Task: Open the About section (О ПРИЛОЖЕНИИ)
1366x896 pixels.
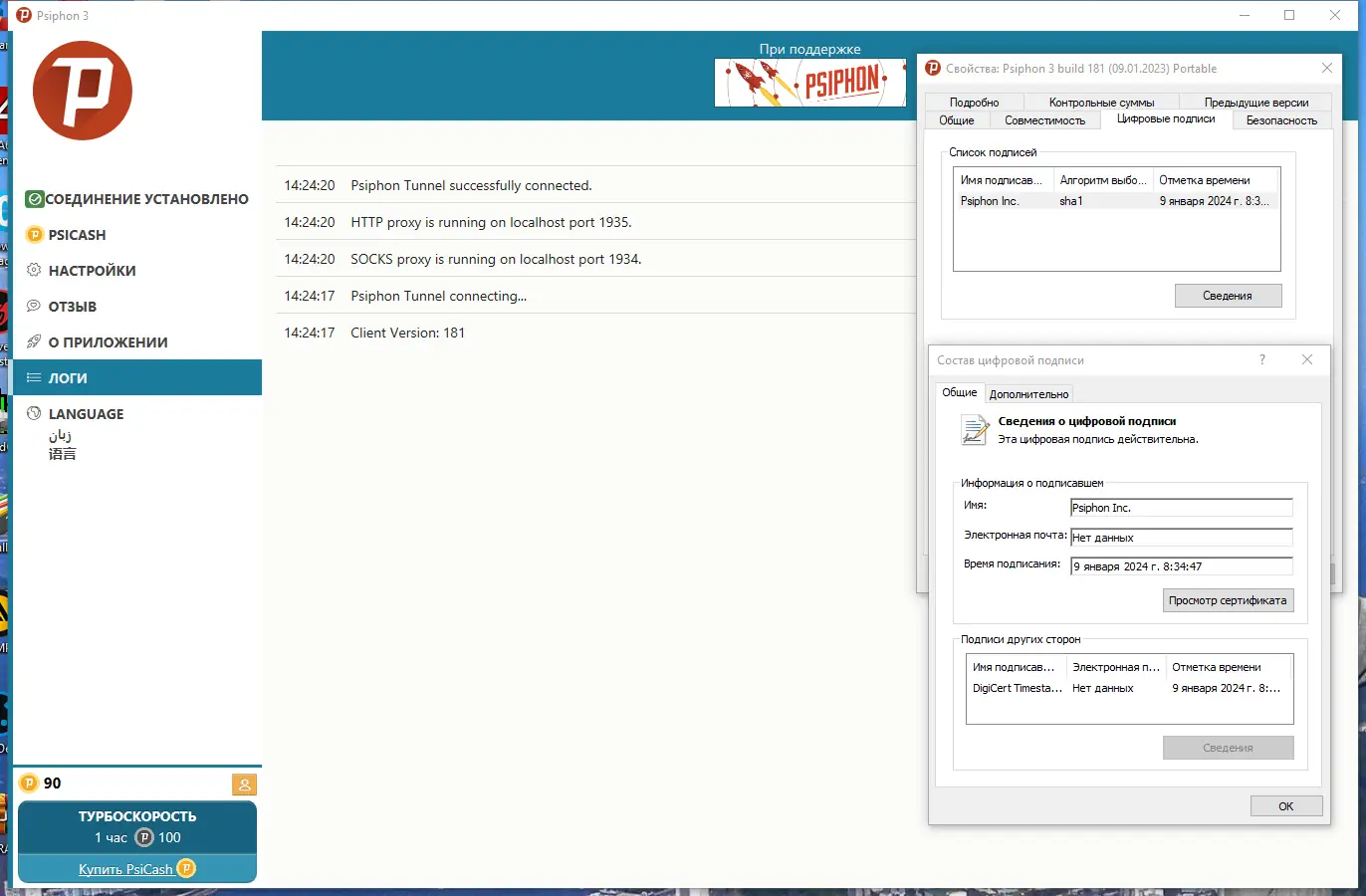Action: coord(108,342)
